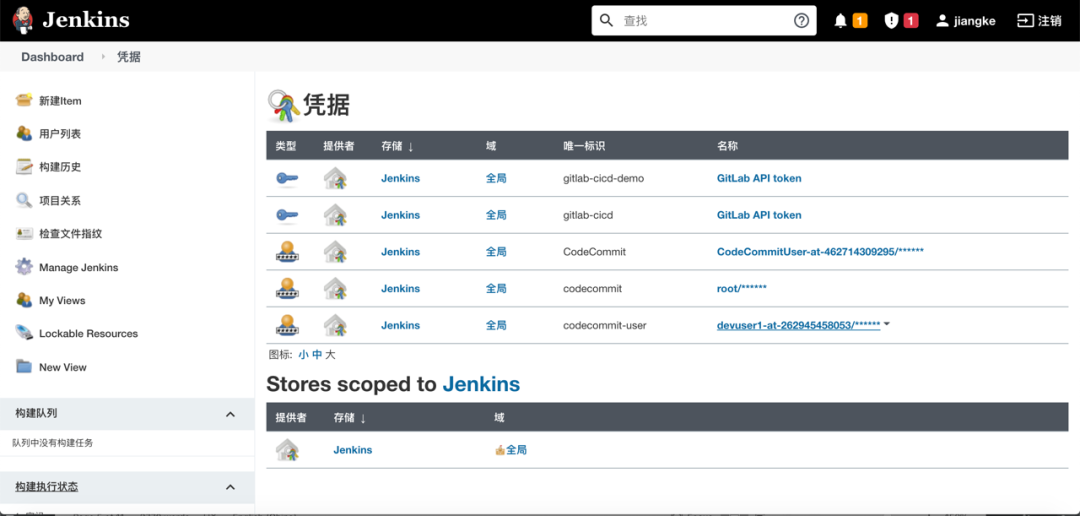Image resolution: width=1080 pixels, height=516 pixels.
Task: Click 全局 domain link in CodeCommit row
Action: point(496,251)
